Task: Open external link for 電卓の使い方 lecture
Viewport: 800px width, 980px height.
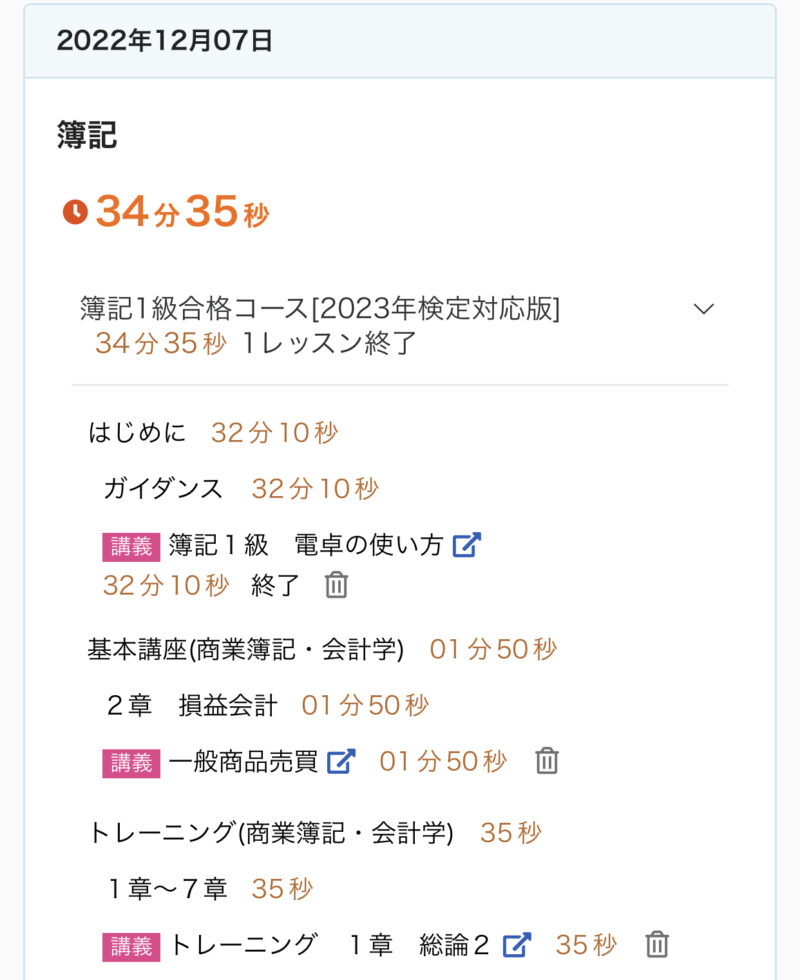Action: click(467, 546)
